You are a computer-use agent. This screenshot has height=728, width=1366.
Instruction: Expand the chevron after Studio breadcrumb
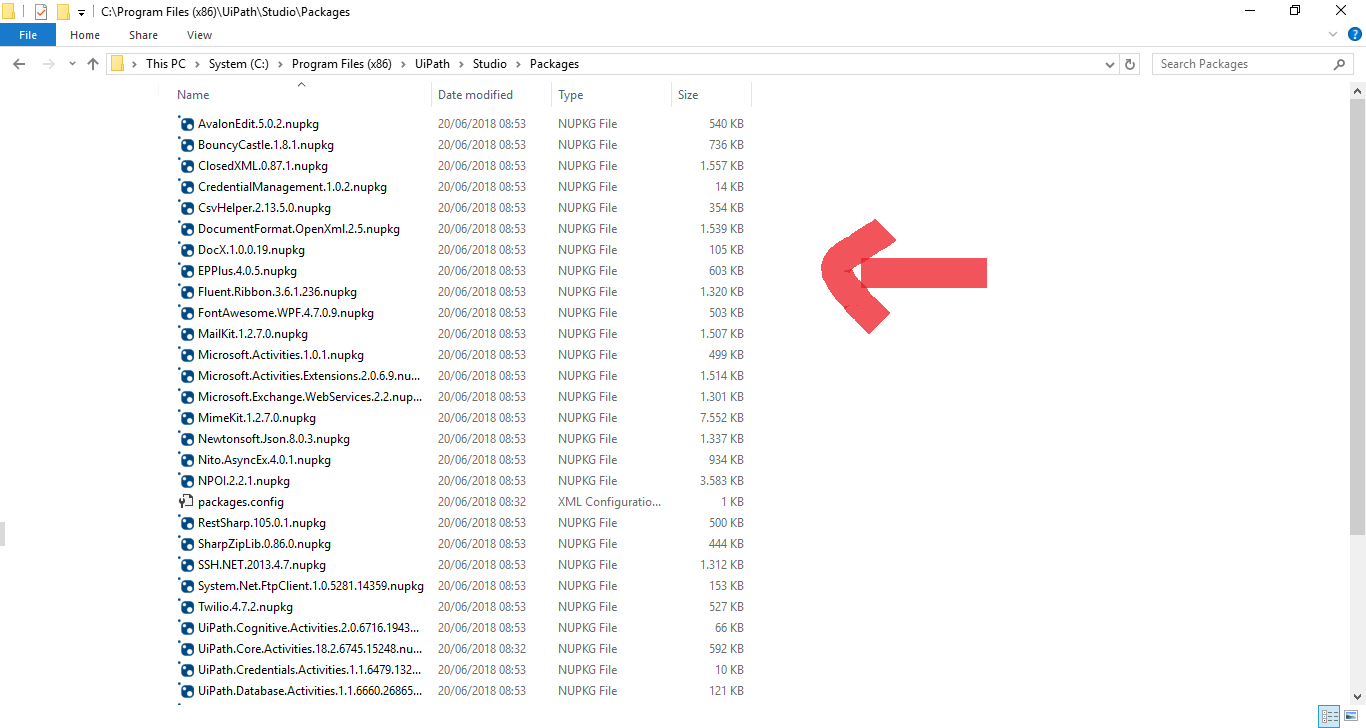click(x=518, y=64)
